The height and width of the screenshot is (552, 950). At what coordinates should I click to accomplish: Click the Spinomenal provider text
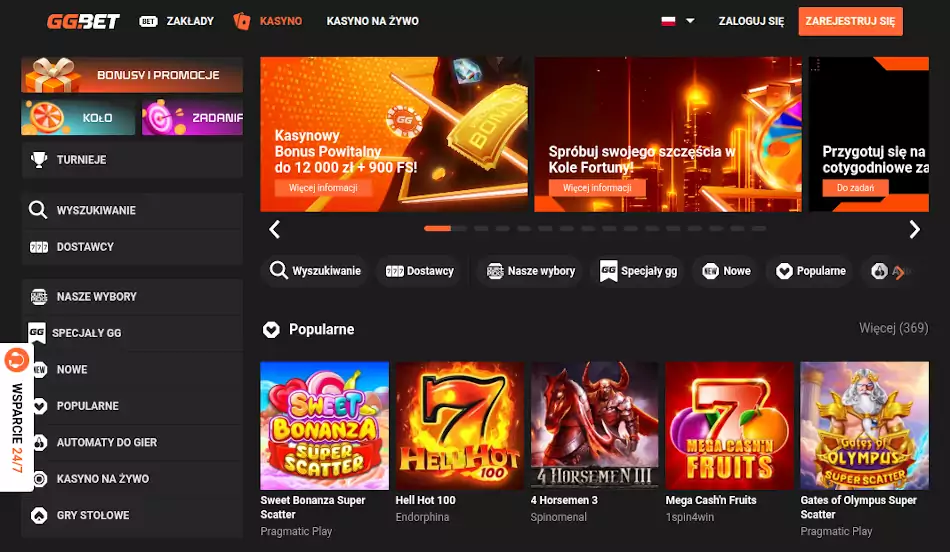click(x=559, y=517)
